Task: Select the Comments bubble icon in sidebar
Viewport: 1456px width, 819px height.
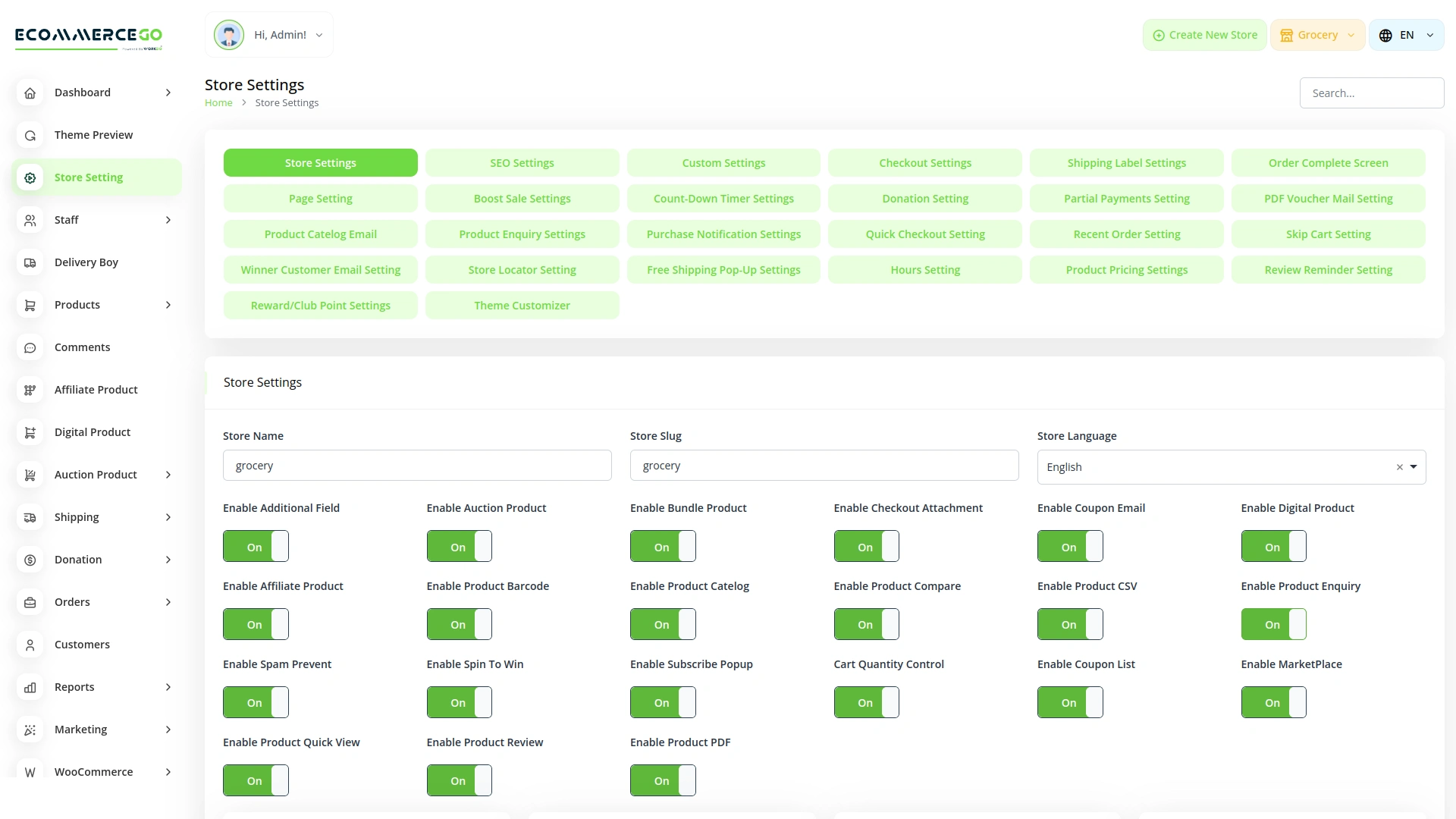Action: click(30, 347)
